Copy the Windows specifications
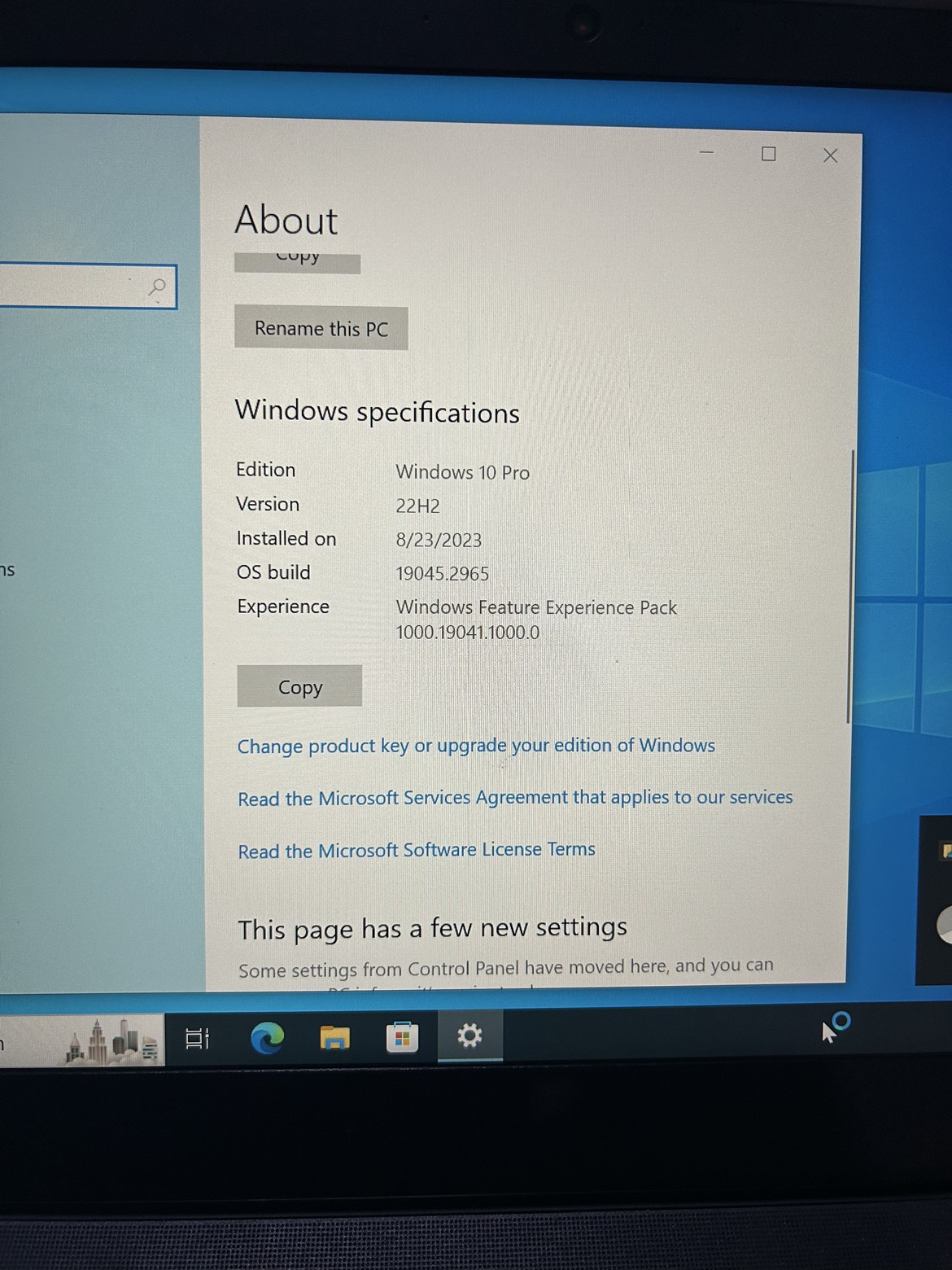This screenshot has width=952, height=1270. coord(299,686)
